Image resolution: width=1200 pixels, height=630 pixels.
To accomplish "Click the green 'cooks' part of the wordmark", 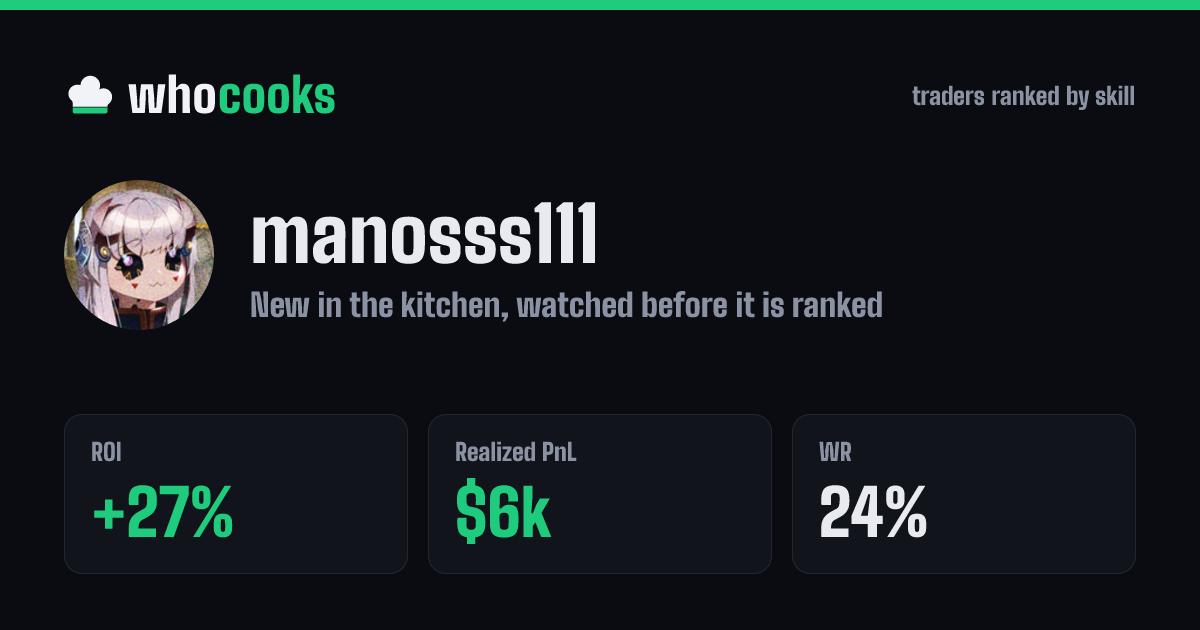I will click(277, 96).
